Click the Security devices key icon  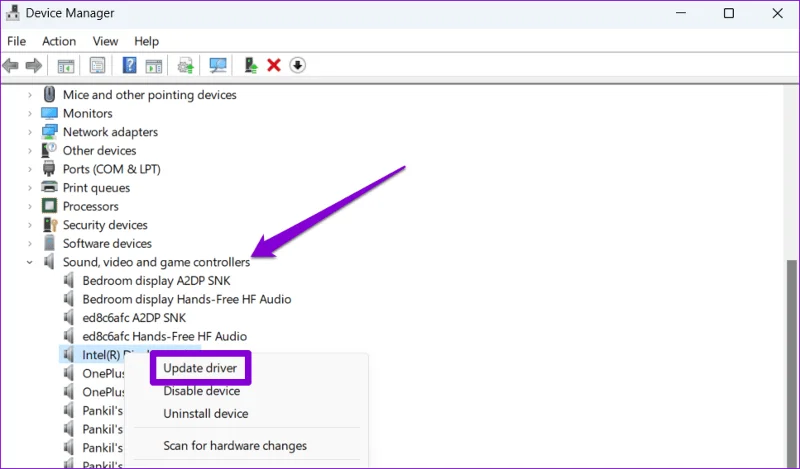pyautogui.click(x=50, y=225)
